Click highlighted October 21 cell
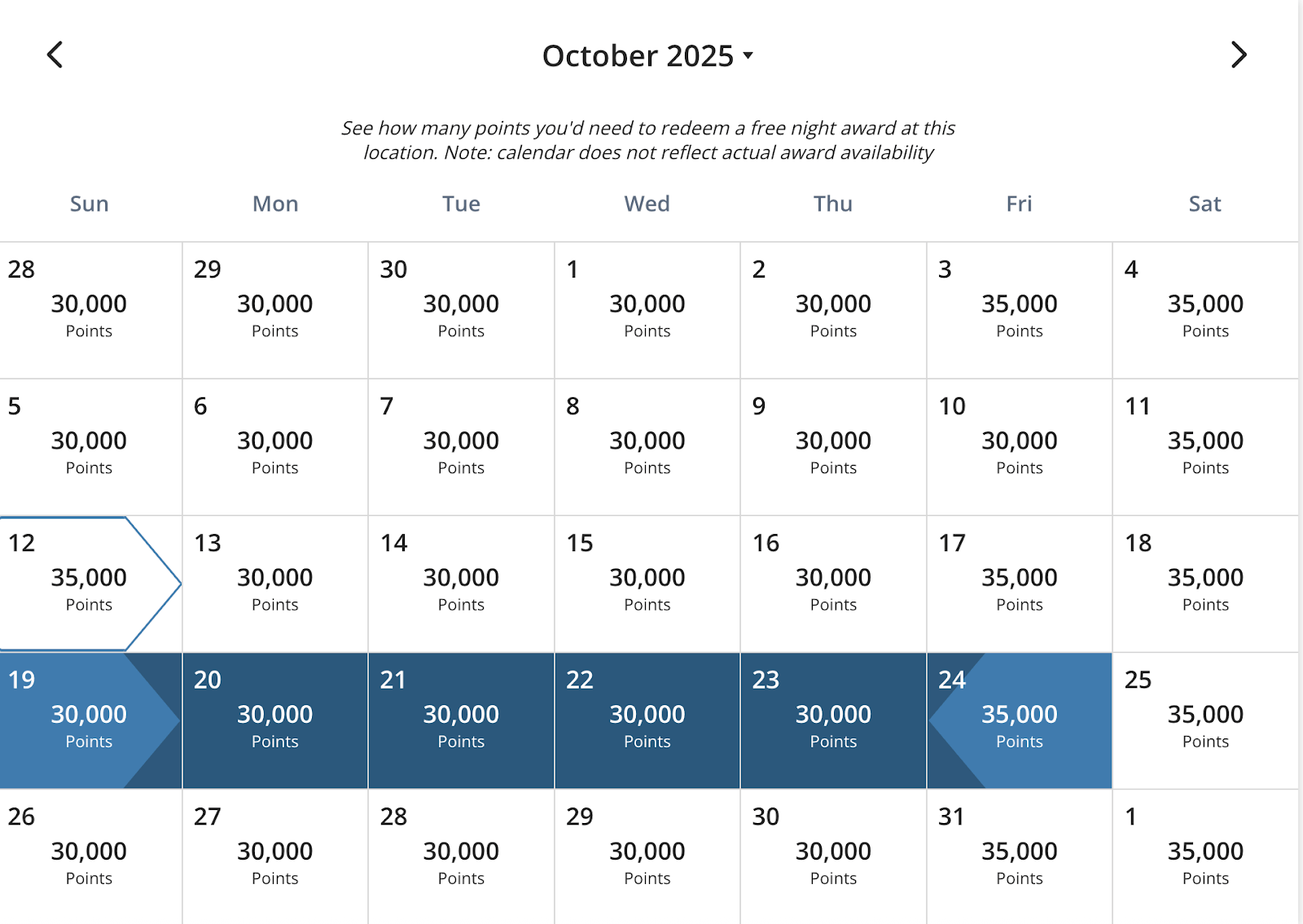The image size is (1303, 924). point(461,720)
